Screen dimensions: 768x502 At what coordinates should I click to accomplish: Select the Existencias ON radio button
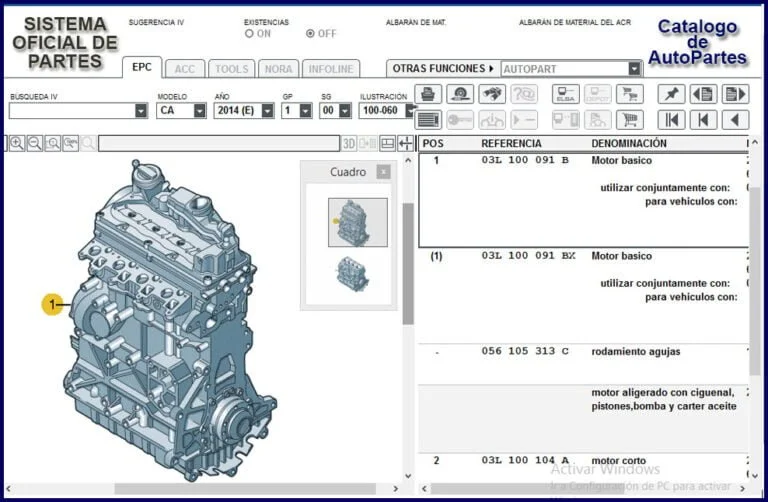pos(250,33)
